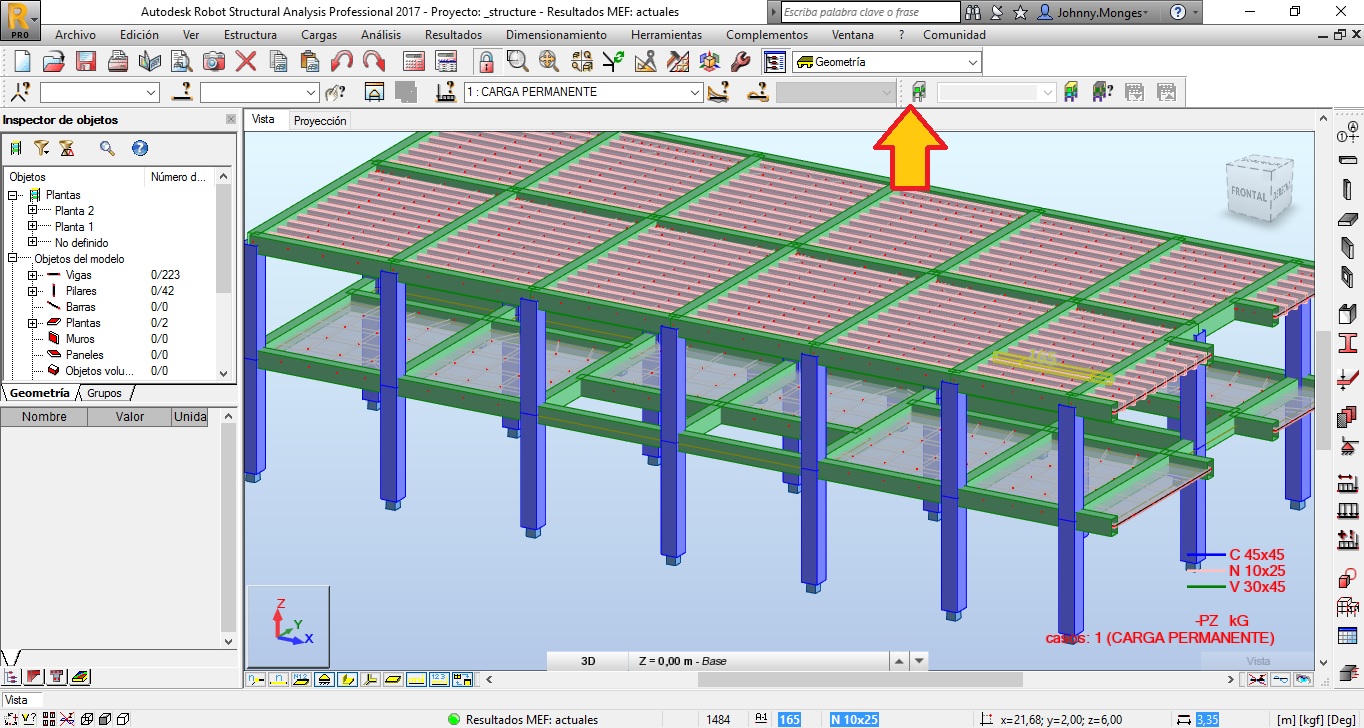Click the node selection query icon

pyautogui.click(x=20, y=92)
